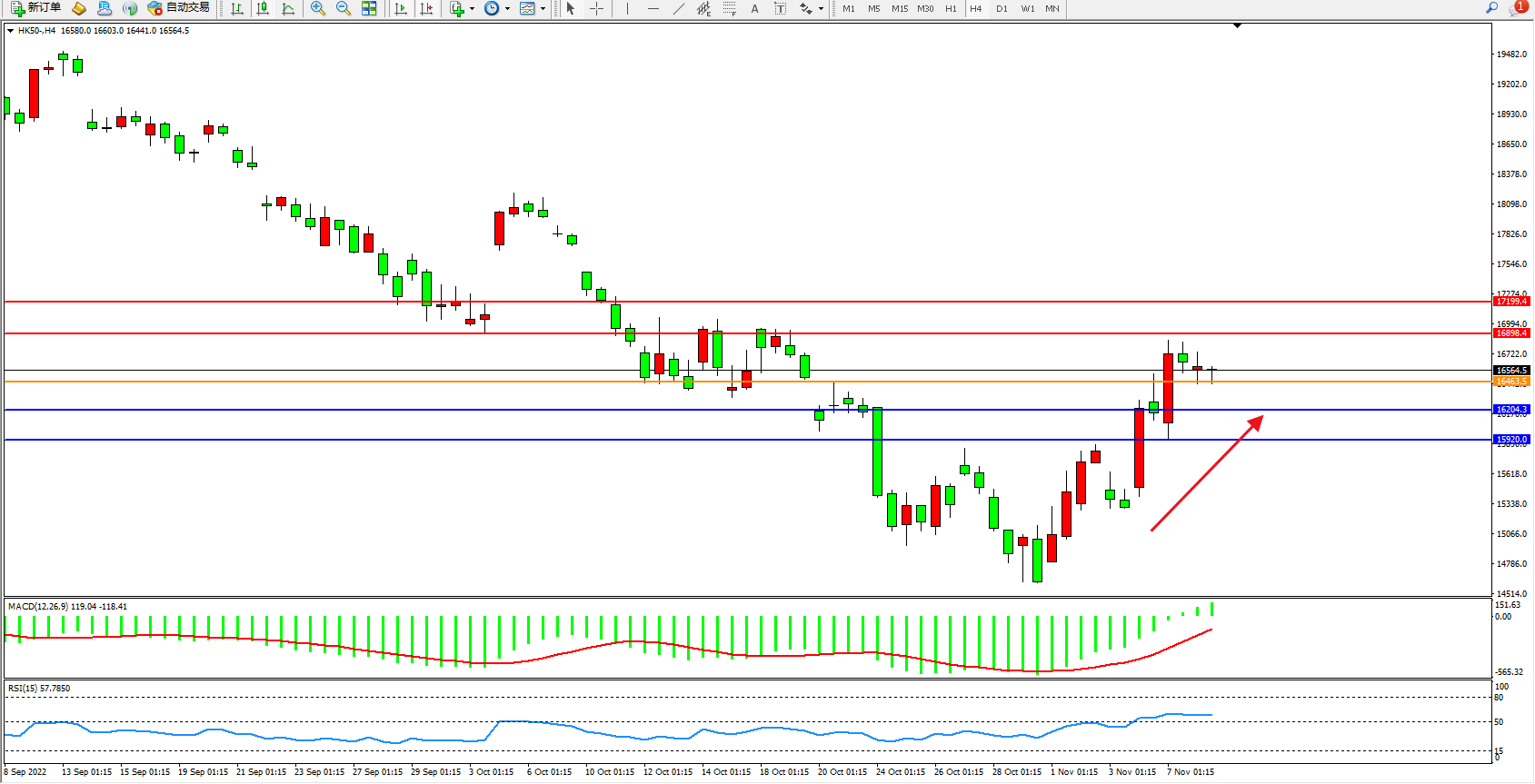The image size is (1535, 784).
Task: Switch chart to candlestick mode
Action: tap(263, 8)
